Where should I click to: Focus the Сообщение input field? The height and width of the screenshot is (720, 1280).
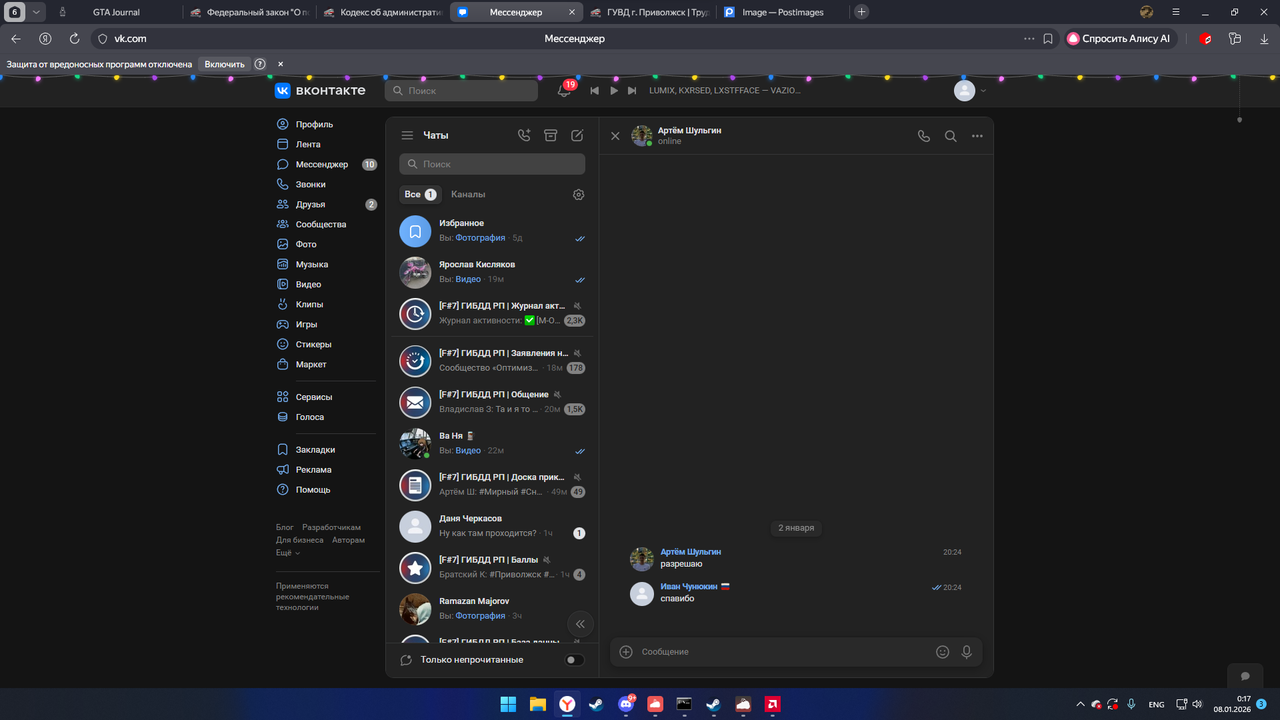[783, 652]
